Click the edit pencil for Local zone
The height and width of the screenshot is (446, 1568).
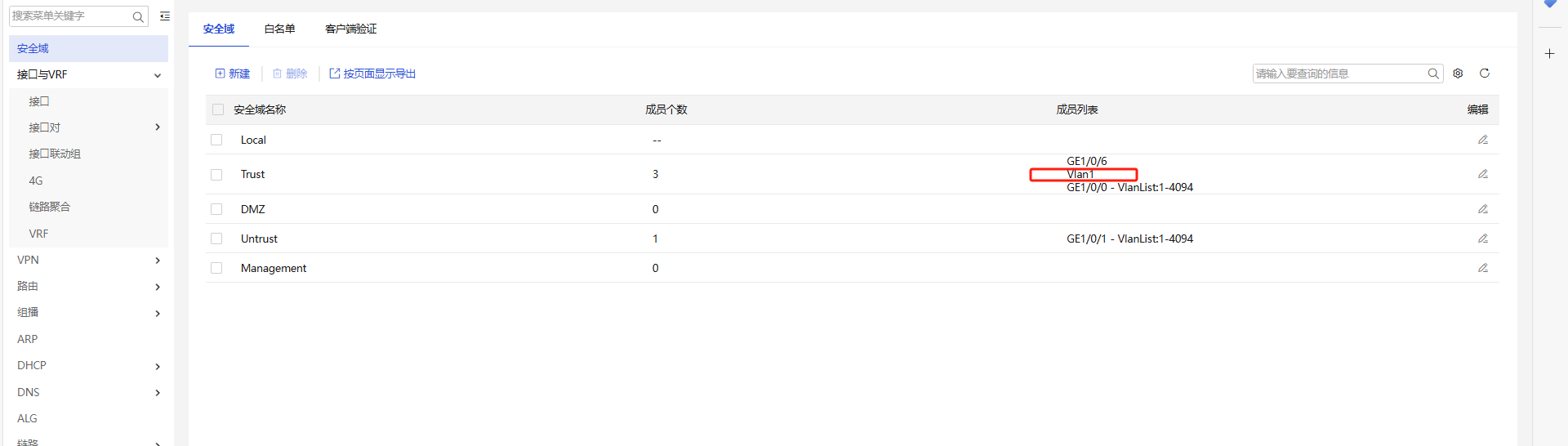click(x=1482, y=140)
